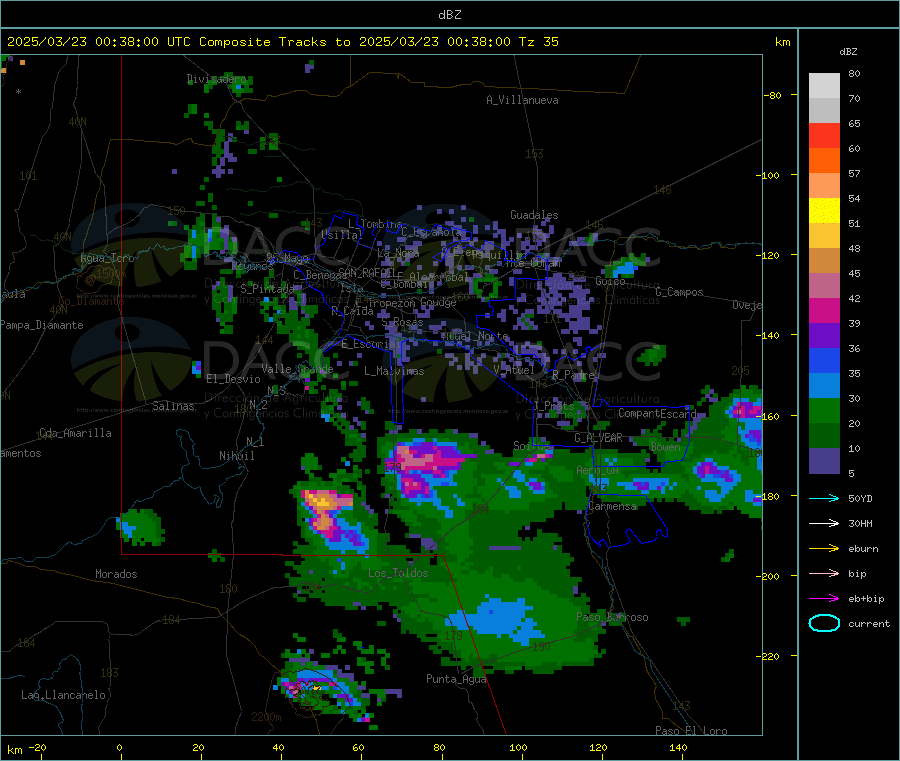The width and height of the screenshot is (900, 761).
Task: Click the timestamp header '2025/03/23 00:38:00 UTC Composite Tracks'
Action: pos(166,42)
